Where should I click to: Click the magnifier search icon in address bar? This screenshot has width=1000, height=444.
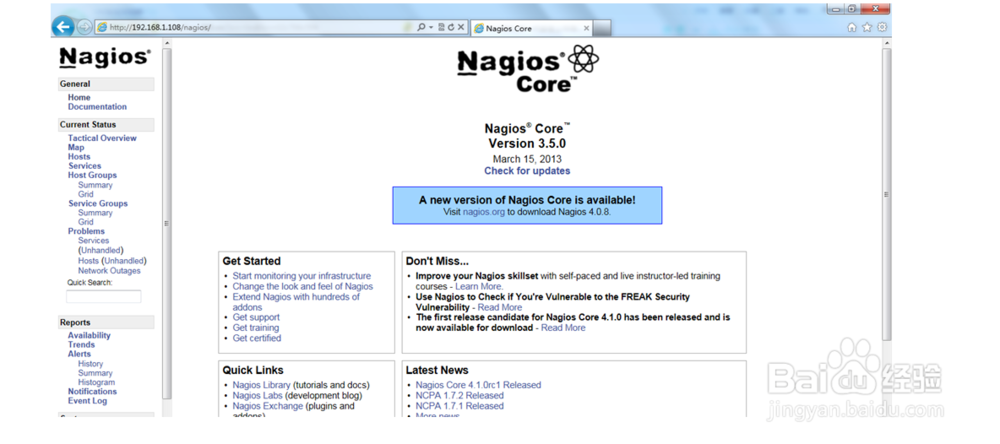421,27
